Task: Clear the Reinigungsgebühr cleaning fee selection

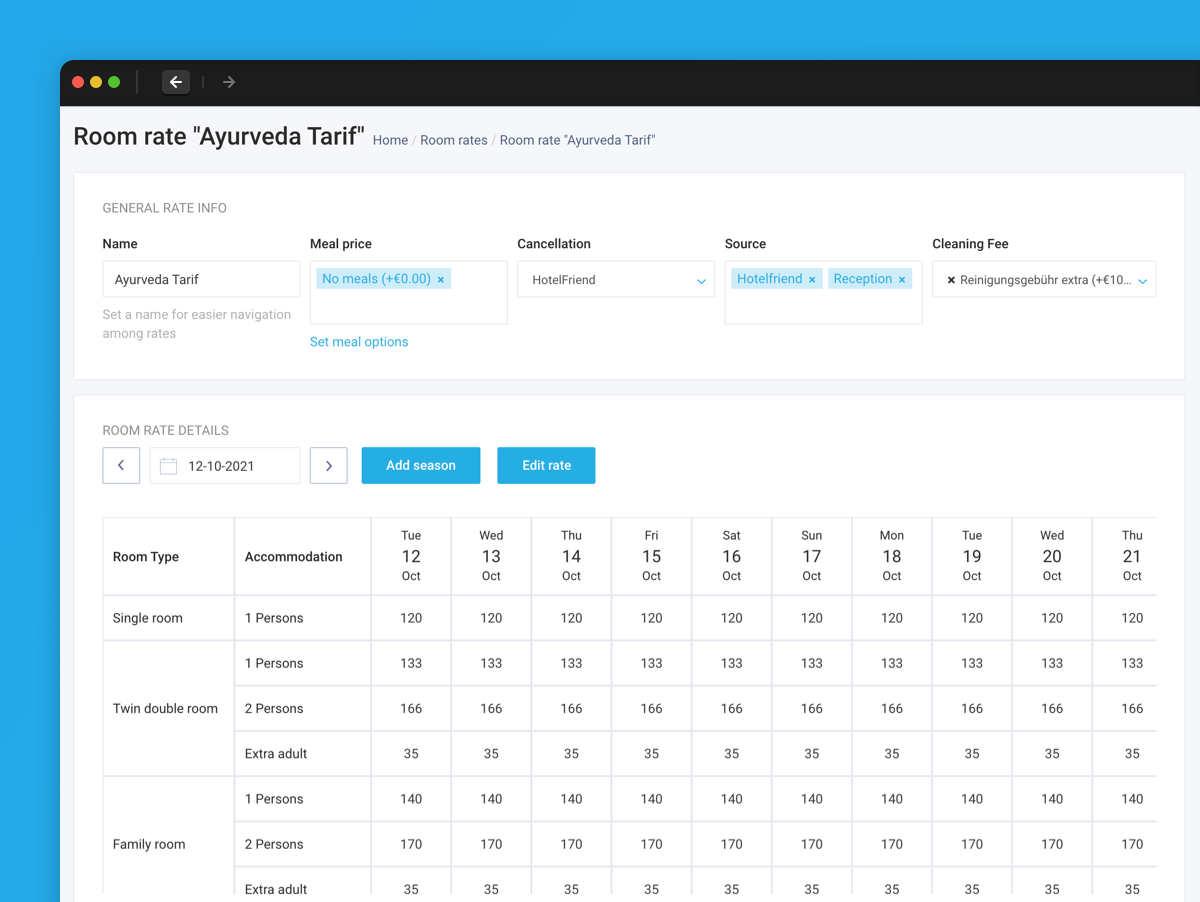Action: point(951,281)
